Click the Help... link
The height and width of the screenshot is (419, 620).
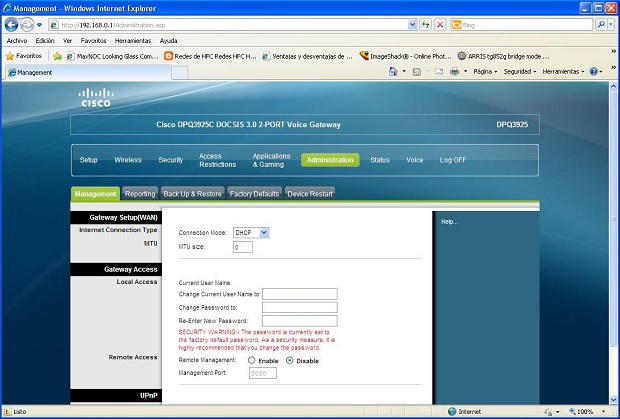(x=450, y=222)
